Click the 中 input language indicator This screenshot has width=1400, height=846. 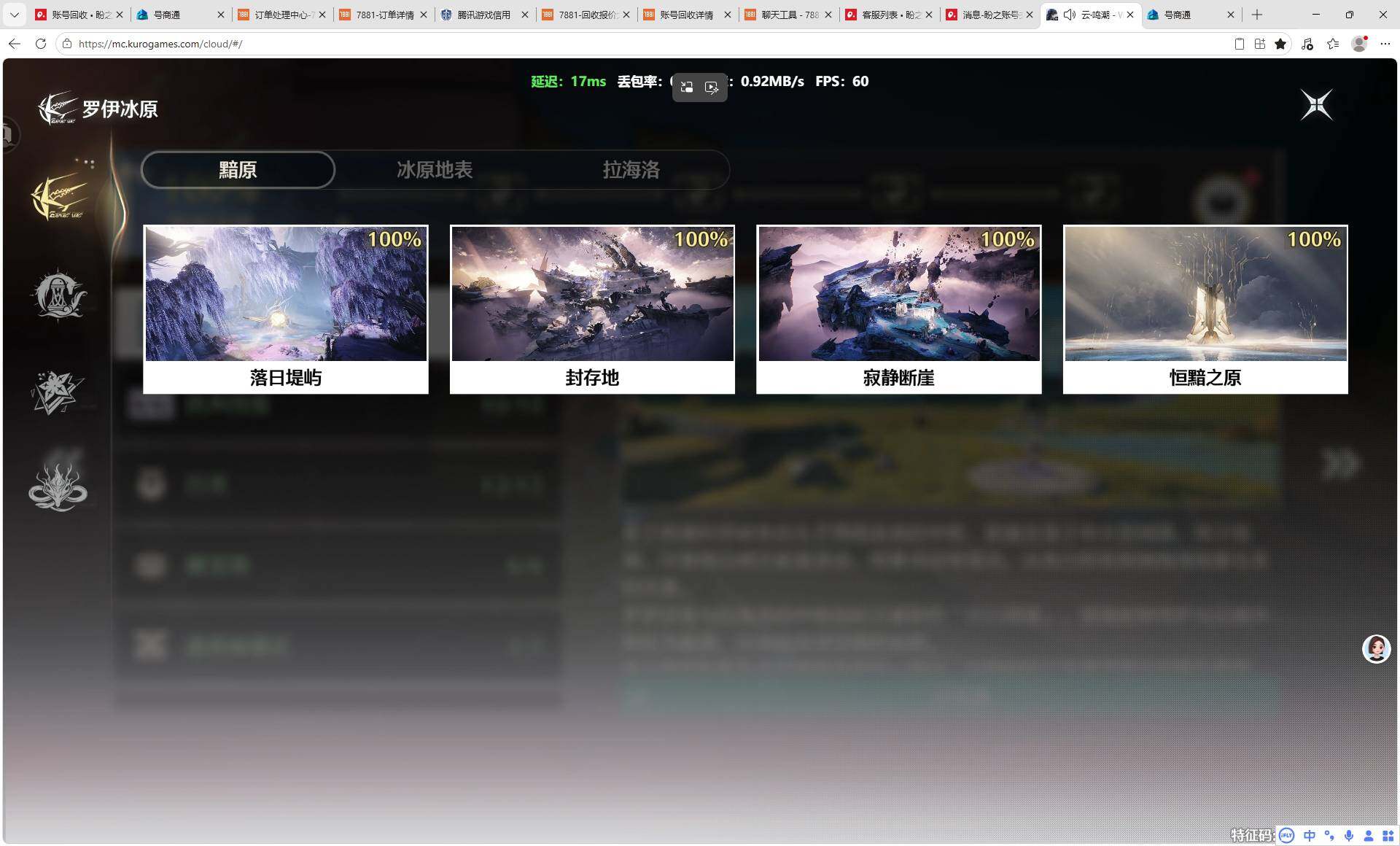tap(1310, 836)
